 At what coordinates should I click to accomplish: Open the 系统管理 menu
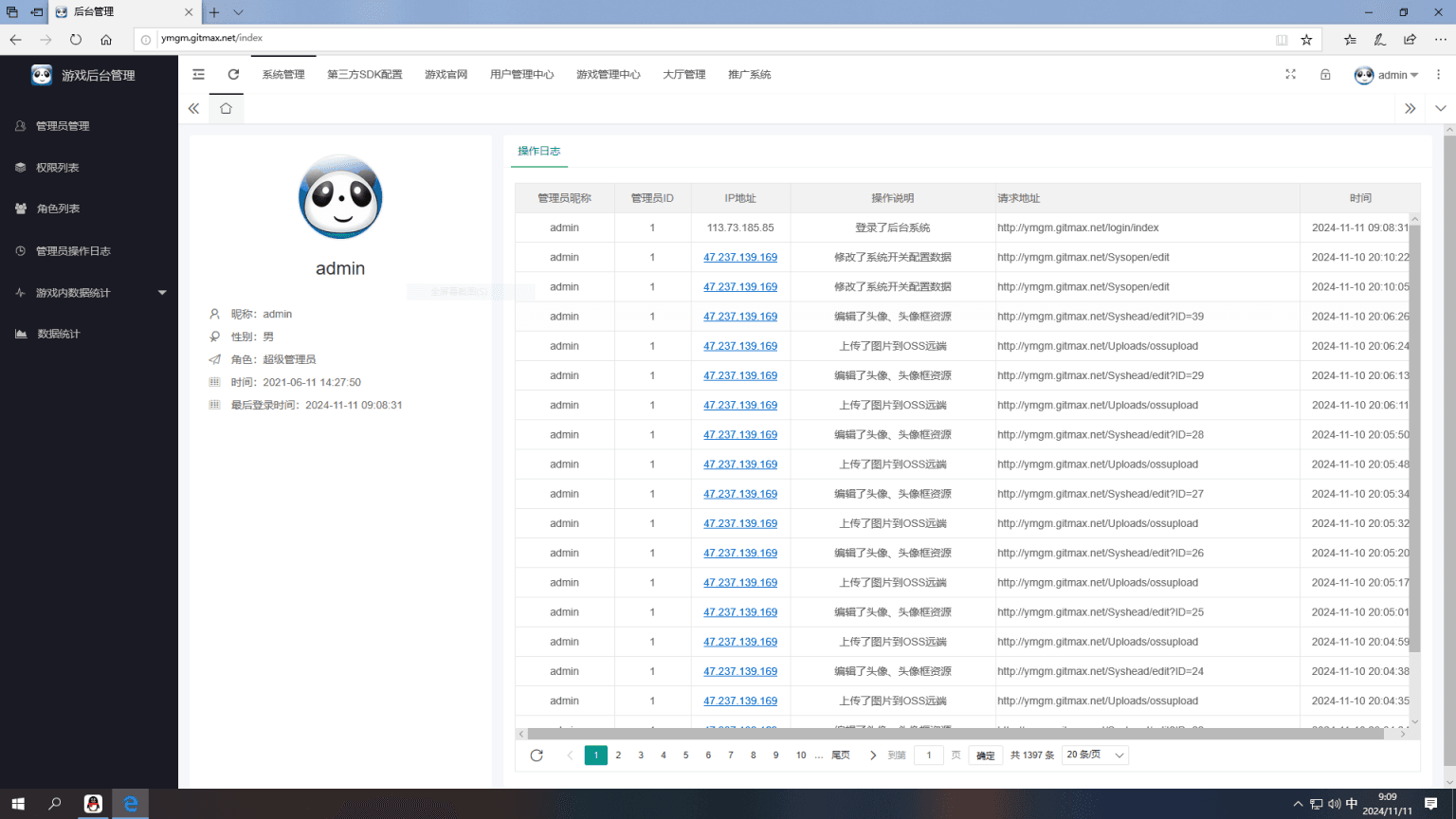pos(283,74)
